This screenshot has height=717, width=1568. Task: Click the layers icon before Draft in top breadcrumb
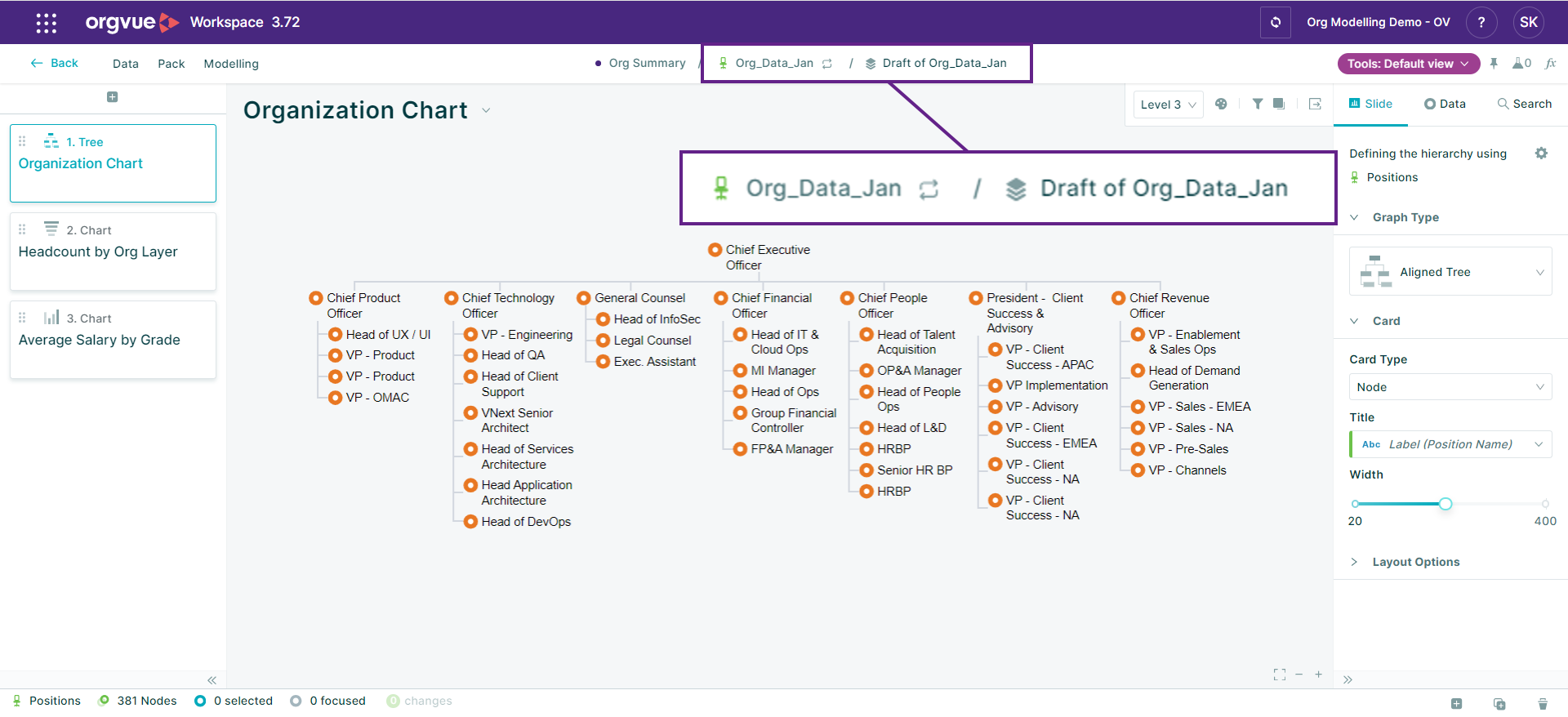[871, 64]
